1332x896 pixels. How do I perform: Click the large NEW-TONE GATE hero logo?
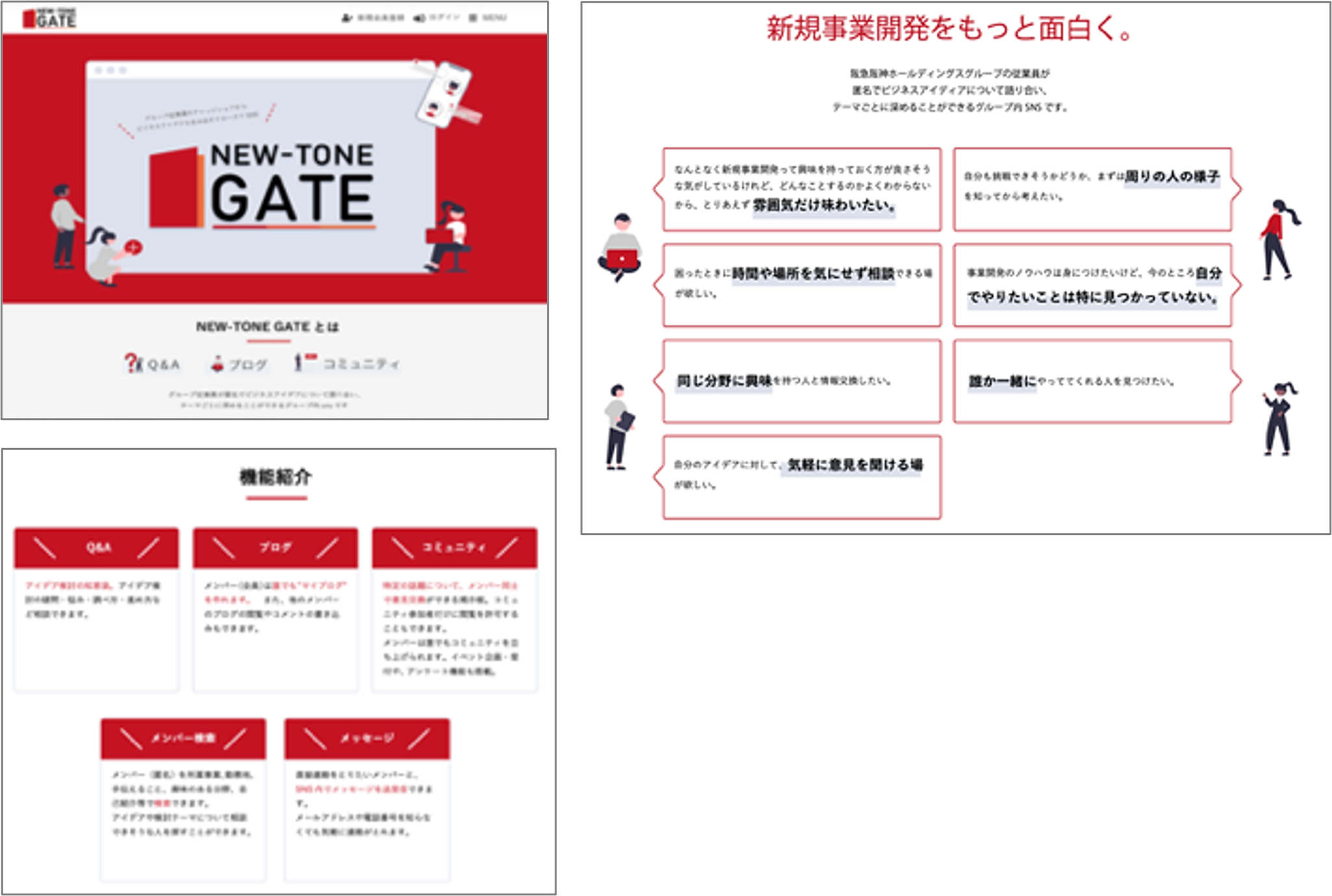(262, 188)
